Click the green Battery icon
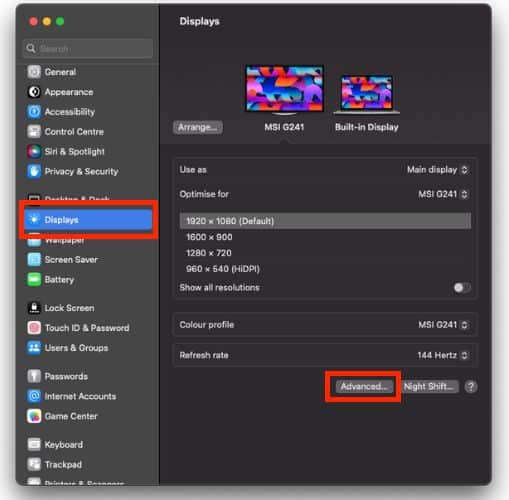 tap(34, 279)
